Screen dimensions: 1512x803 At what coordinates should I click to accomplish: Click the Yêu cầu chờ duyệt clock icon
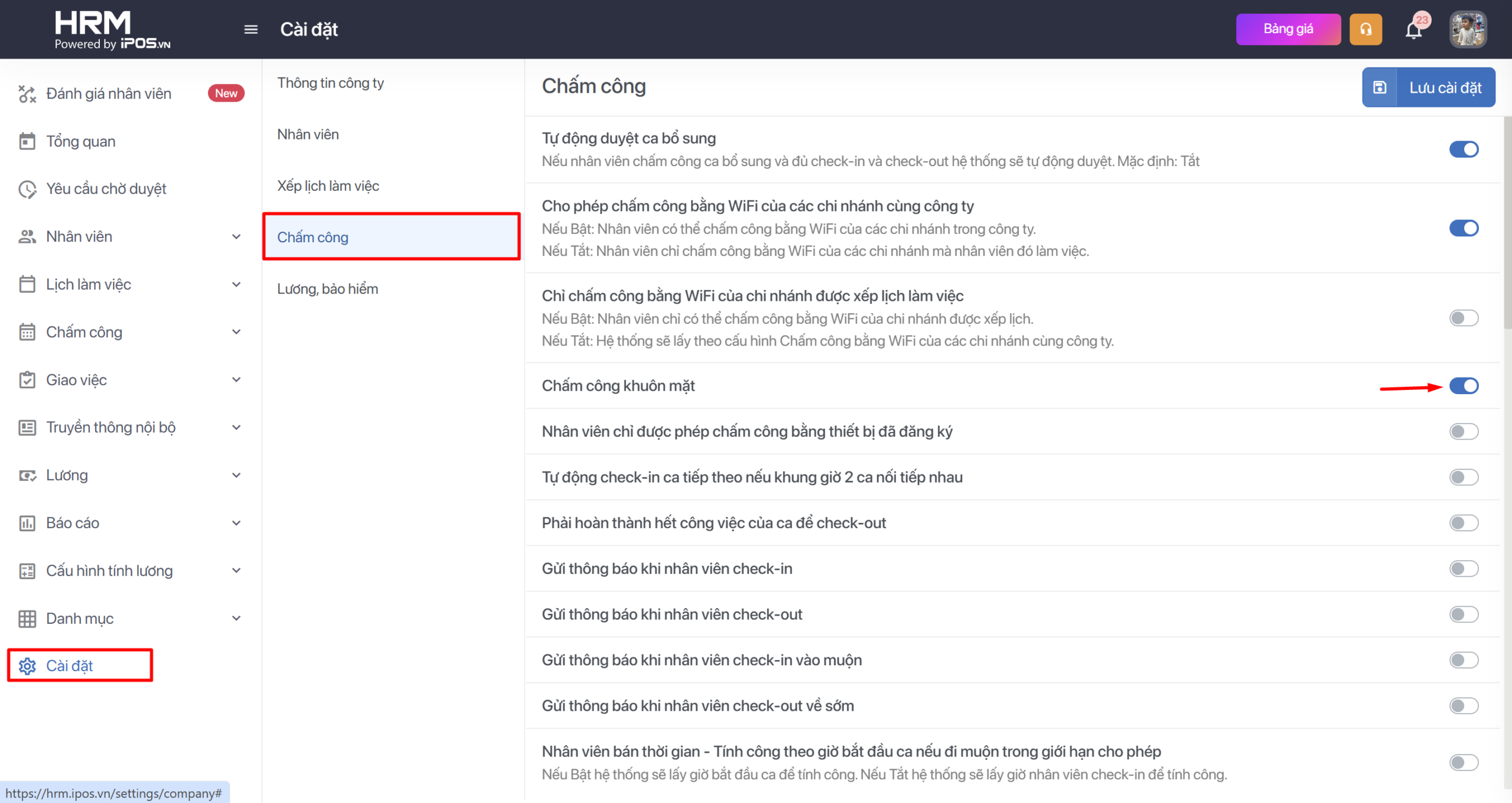coord(27,189)
